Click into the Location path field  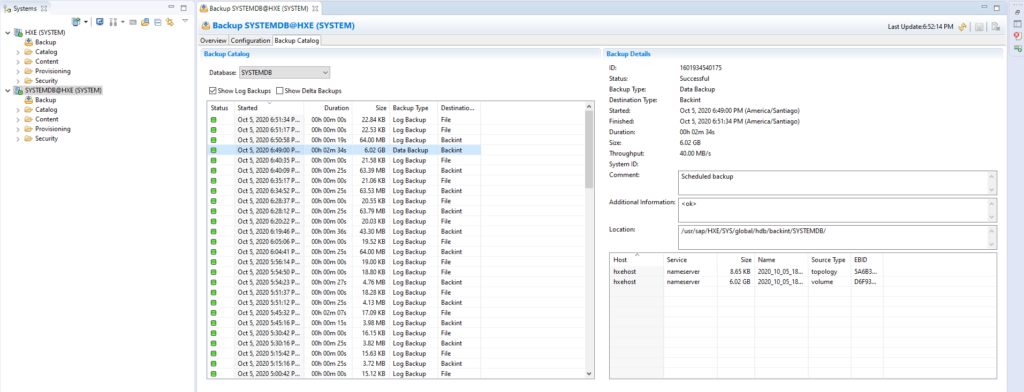[x=837, y=237]
